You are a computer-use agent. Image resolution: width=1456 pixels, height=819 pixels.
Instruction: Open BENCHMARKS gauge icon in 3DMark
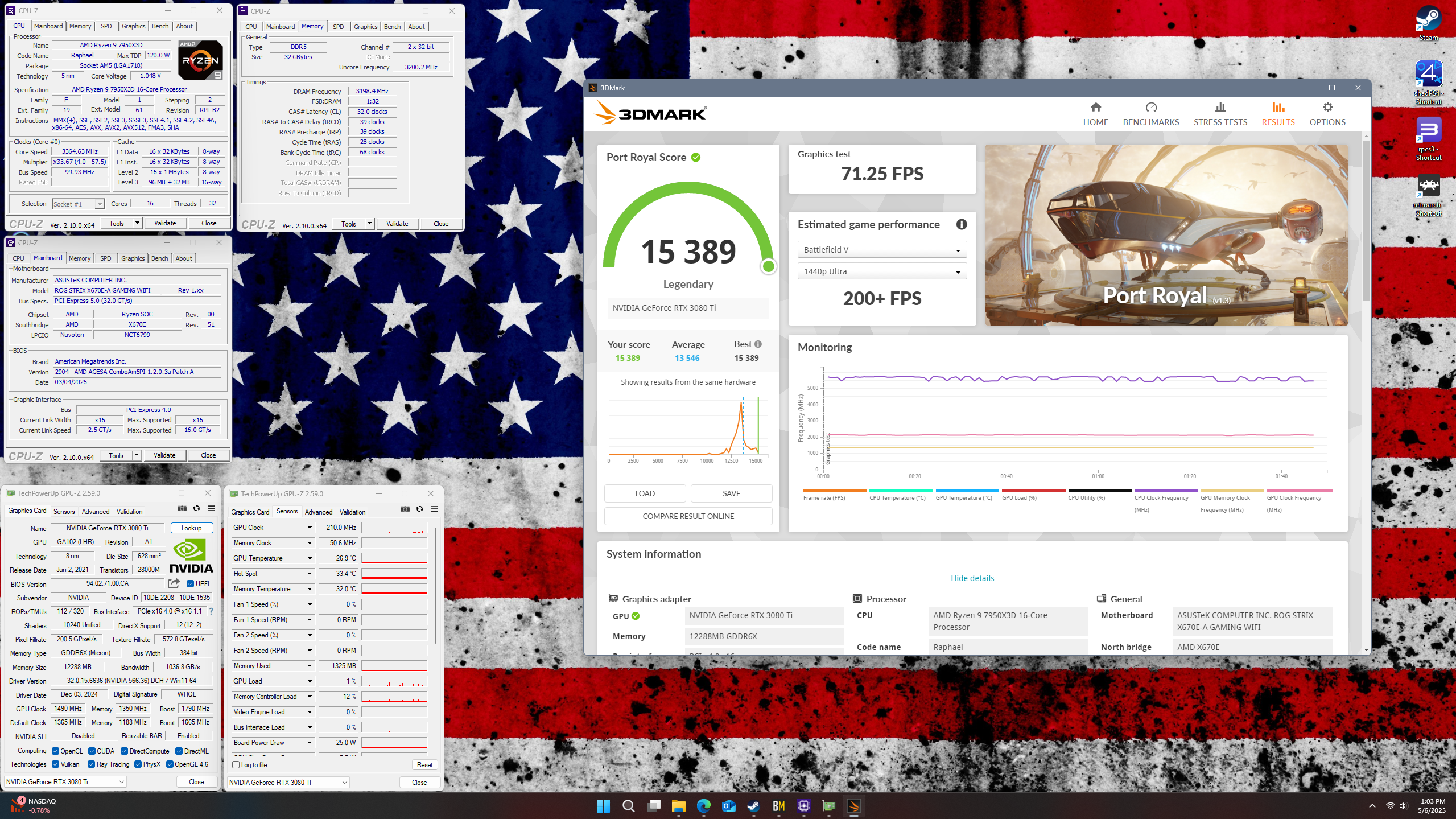(x=1151, y=107)
